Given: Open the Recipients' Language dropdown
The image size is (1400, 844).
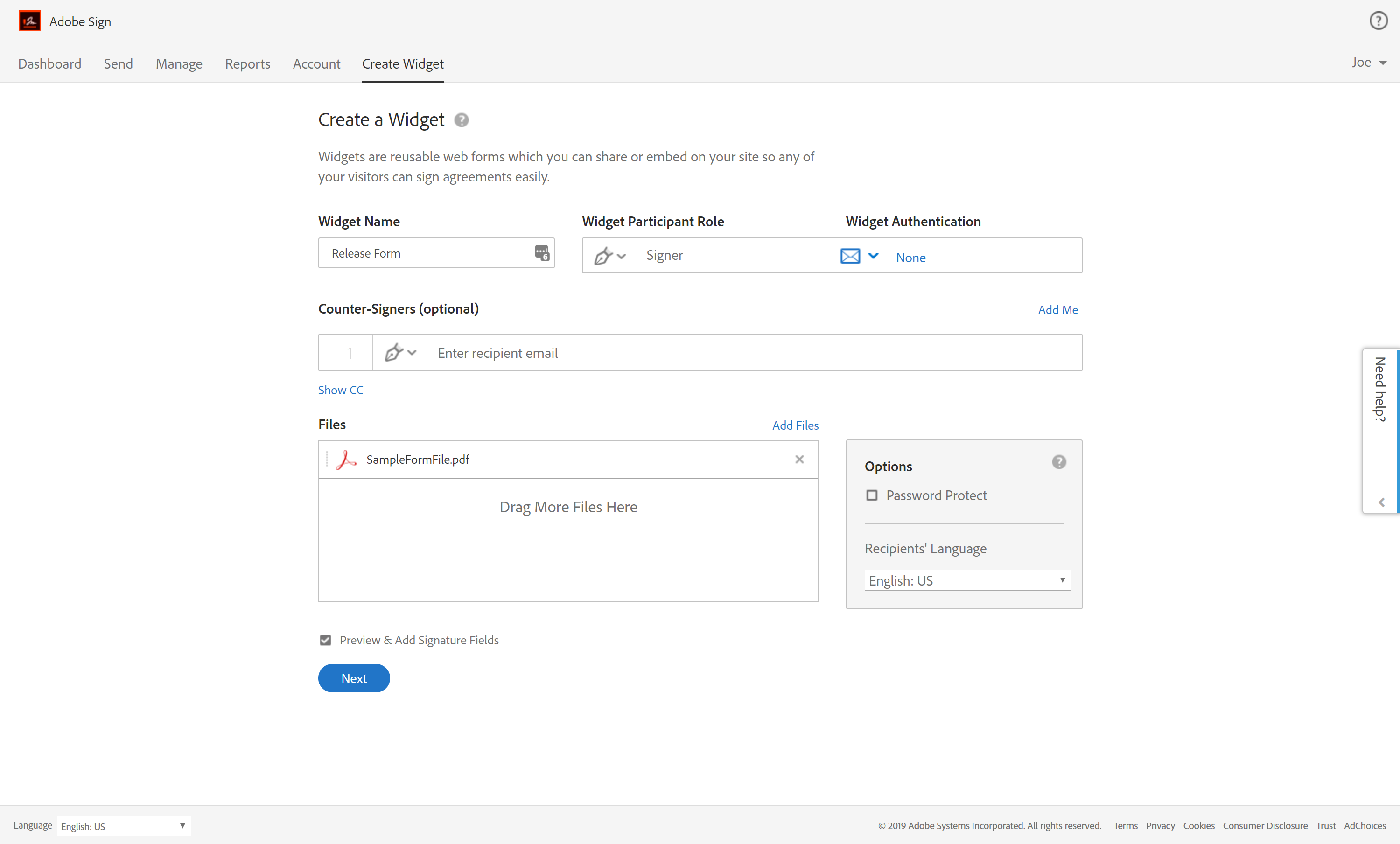Looking at the screenshot, I should [x=967, y=580].
